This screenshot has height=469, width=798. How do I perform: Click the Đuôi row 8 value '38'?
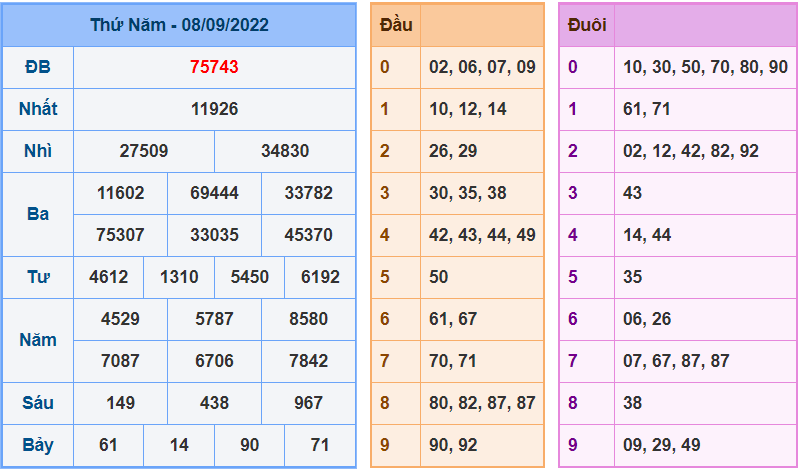click(x=633, y=403)
